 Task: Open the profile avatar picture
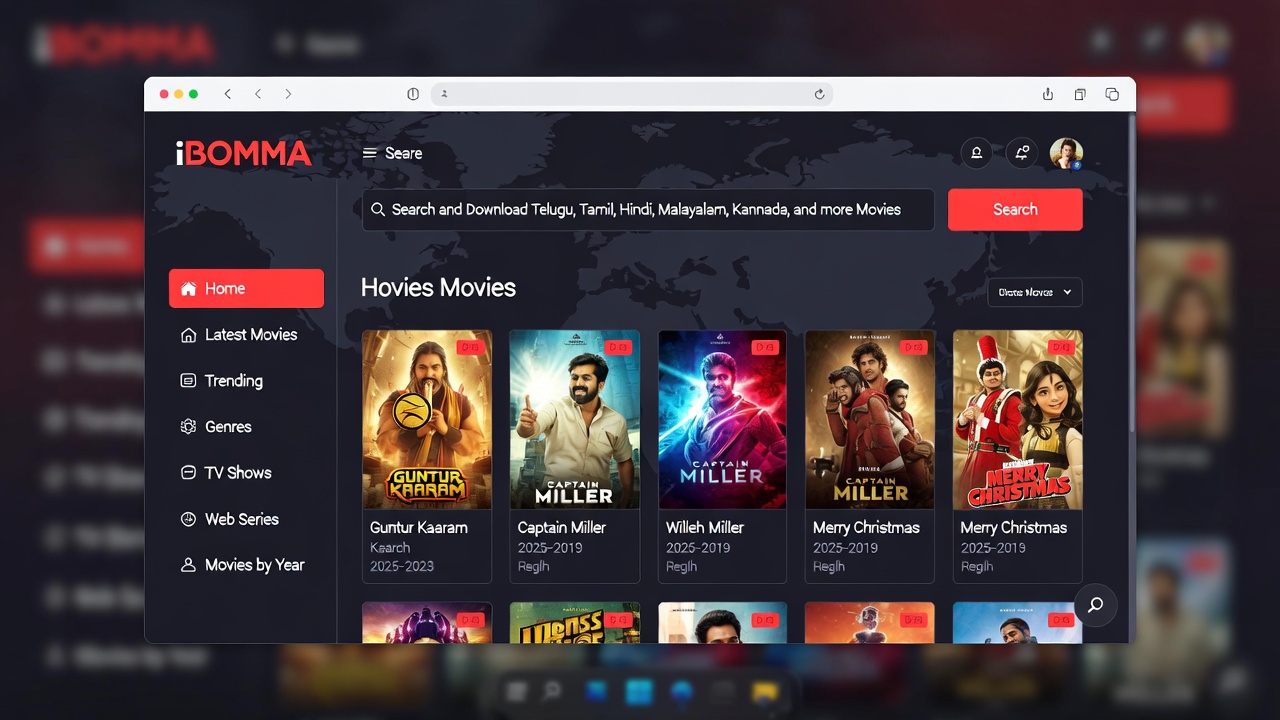[1066, 153]
